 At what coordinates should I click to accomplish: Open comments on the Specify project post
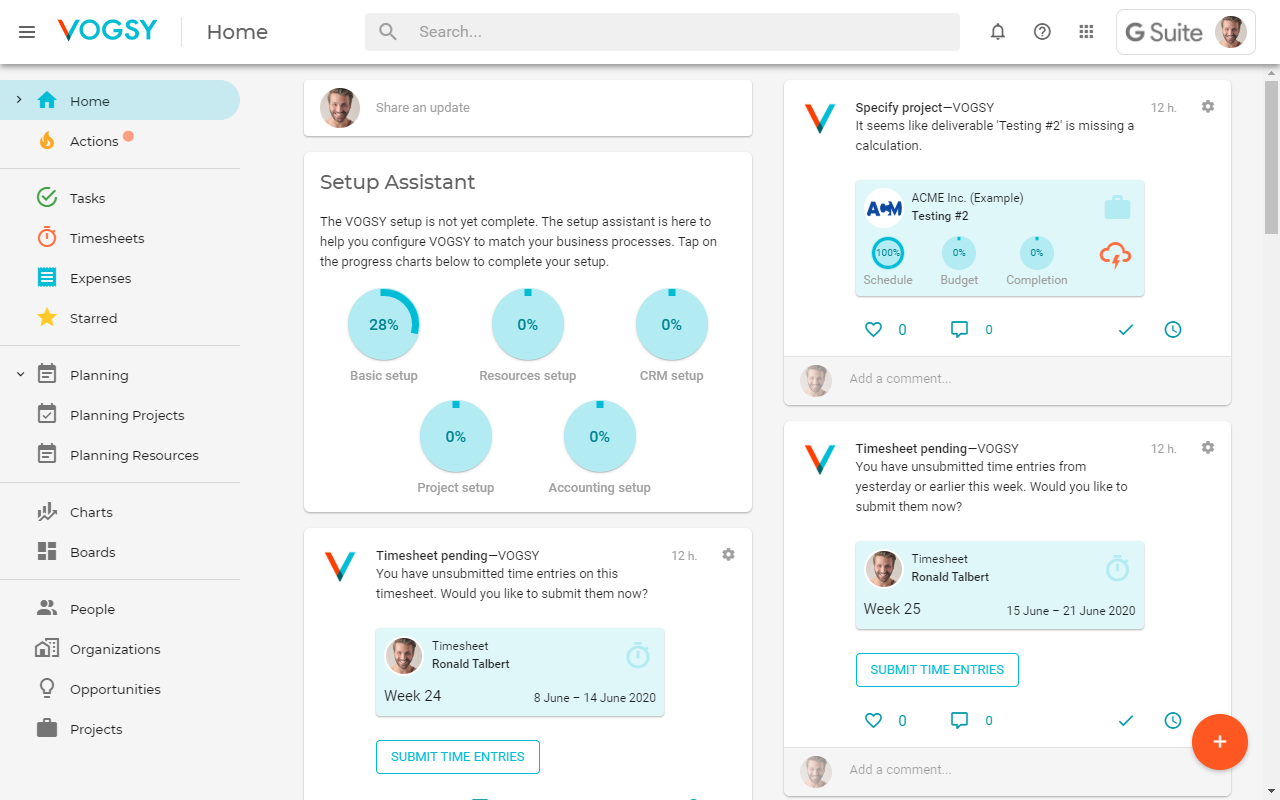coord(959,329)
